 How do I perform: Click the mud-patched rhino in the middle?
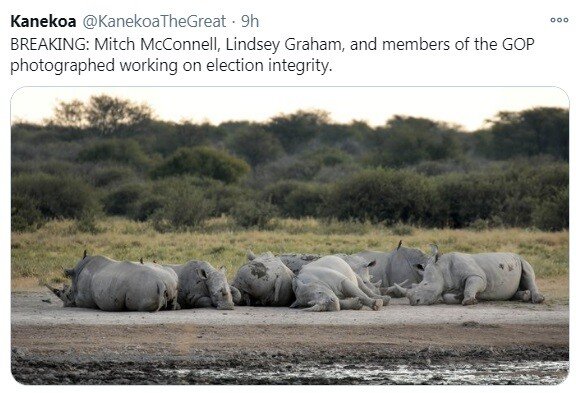tap(263, 279)
